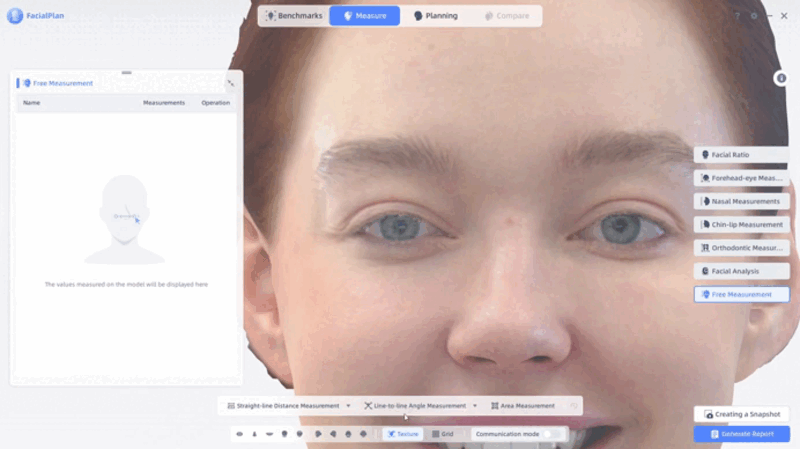
Task: Select the left-facing profile view icon
Action: (x=333, y=434)
